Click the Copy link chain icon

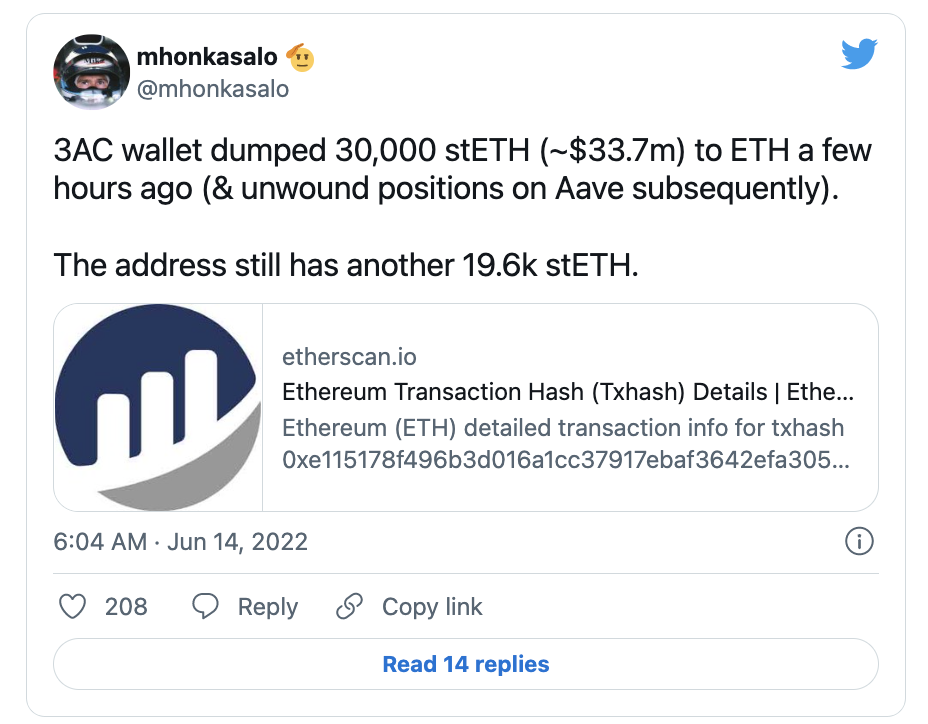click(348, 607)
